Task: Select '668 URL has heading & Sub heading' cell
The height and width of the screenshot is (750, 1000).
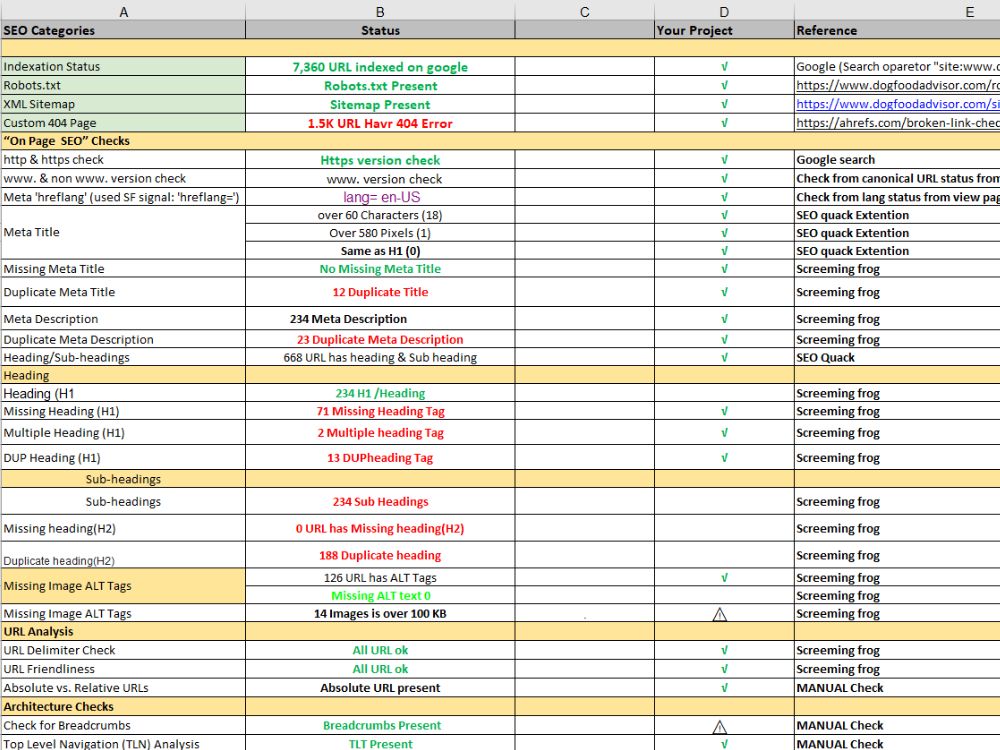Action: (380, 357)
